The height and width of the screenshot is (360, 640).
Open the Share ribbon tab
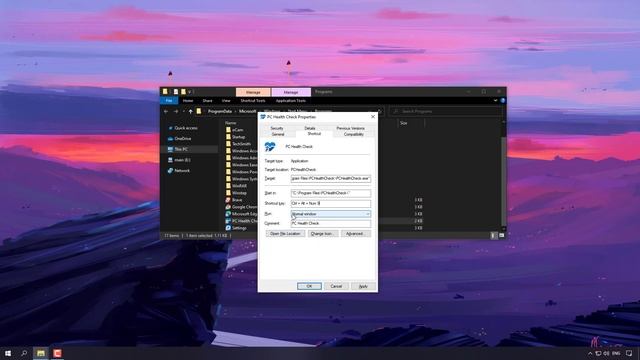tap(207, 100)
